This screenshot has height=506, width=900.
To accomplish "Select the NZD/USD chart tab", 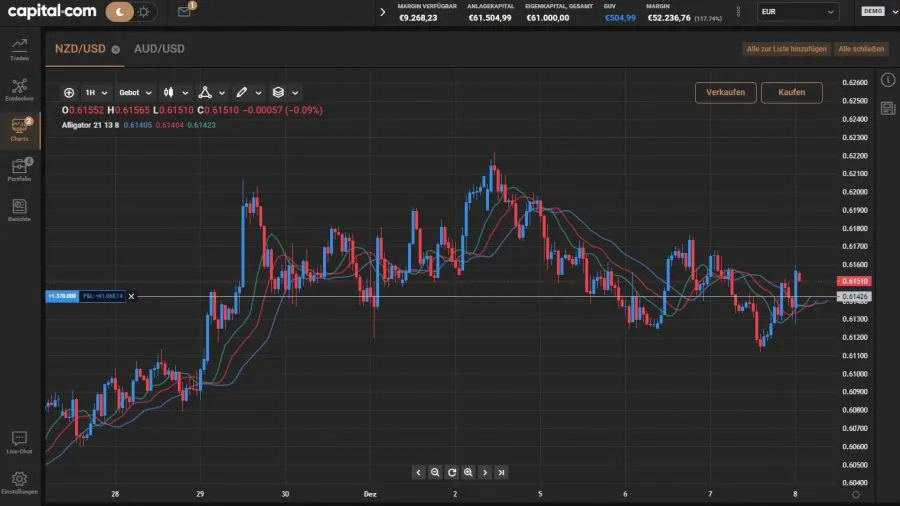I will coord(80,48).
